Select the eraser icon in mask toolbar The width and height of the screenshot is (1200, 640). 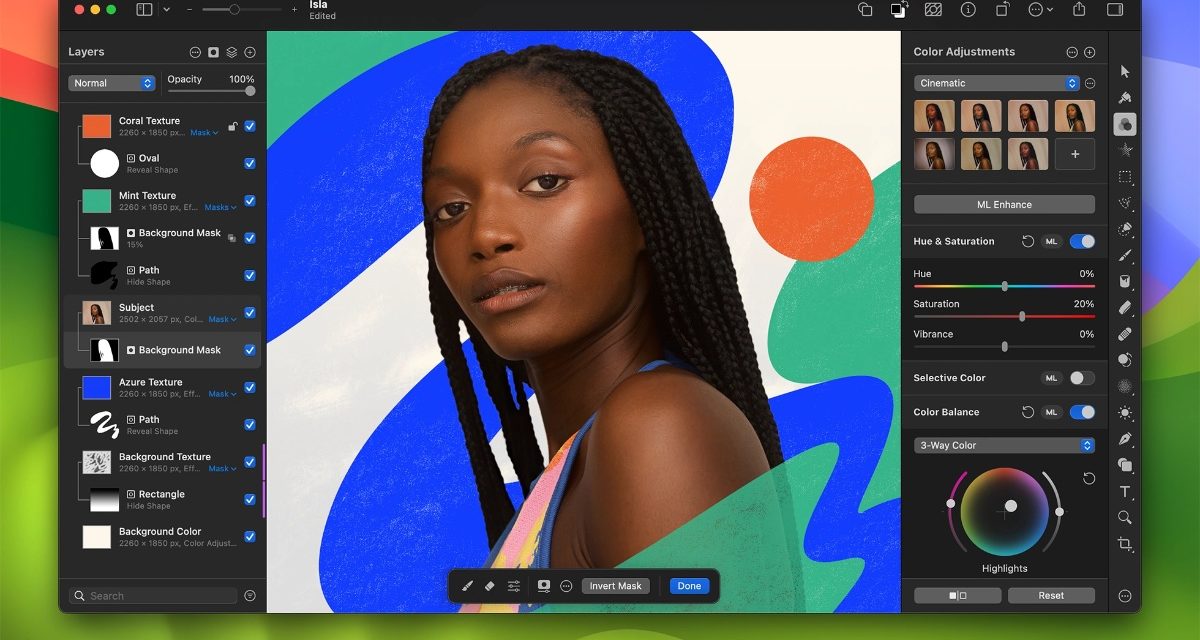click(x=490, y=586)
